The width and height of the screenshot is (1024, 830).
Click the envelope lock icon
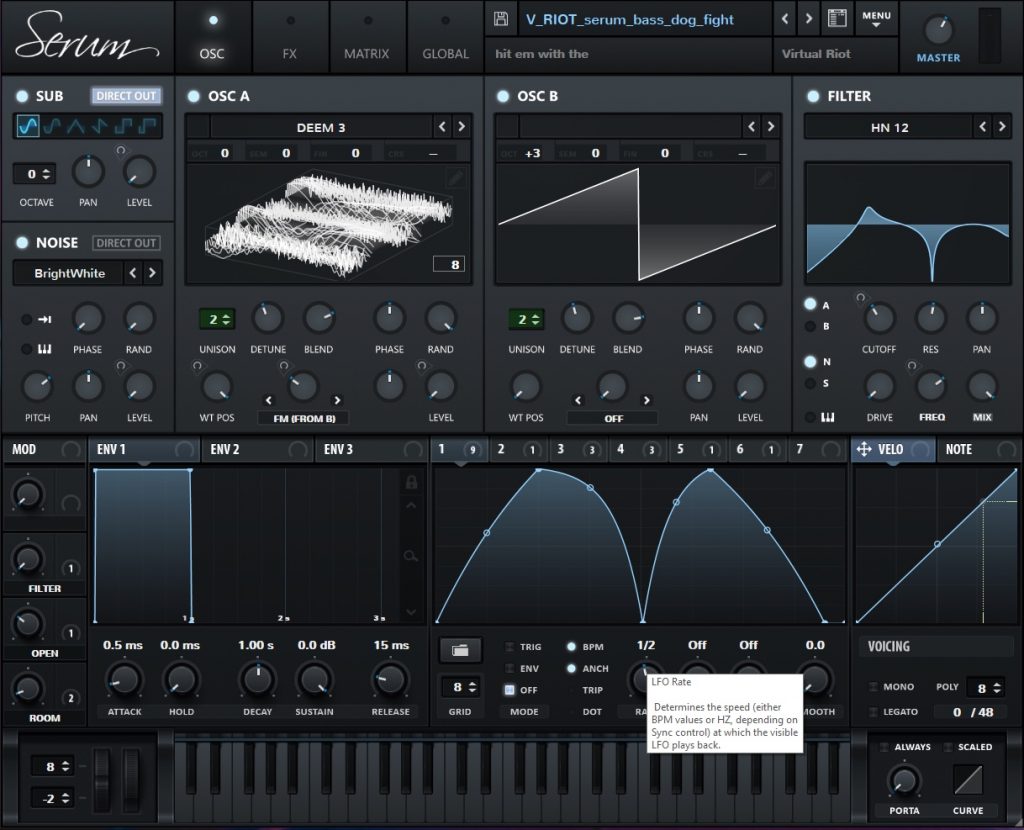tap(410, 482)
